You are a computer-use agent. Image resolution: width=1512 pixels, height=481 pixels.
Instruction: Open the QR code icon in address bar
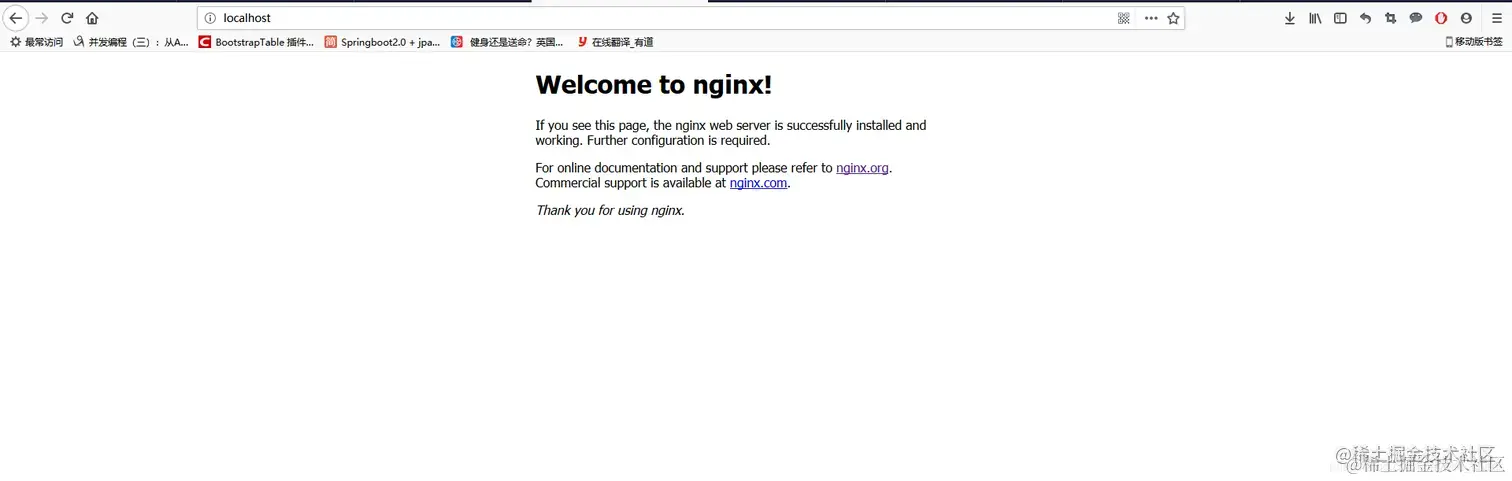point(1124,18)
